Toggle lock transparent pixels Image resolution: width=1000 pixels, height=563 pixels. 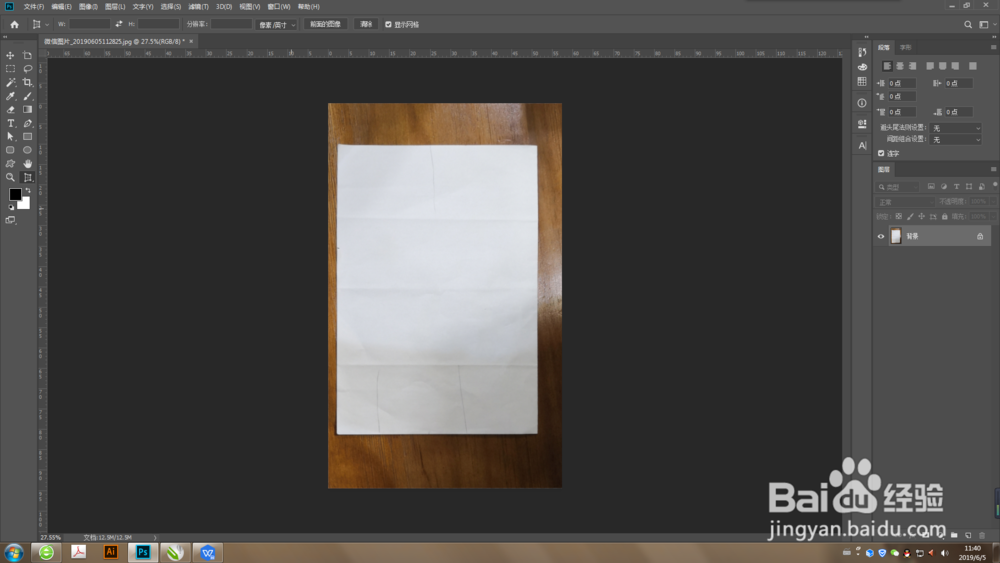tap(899, 217)
